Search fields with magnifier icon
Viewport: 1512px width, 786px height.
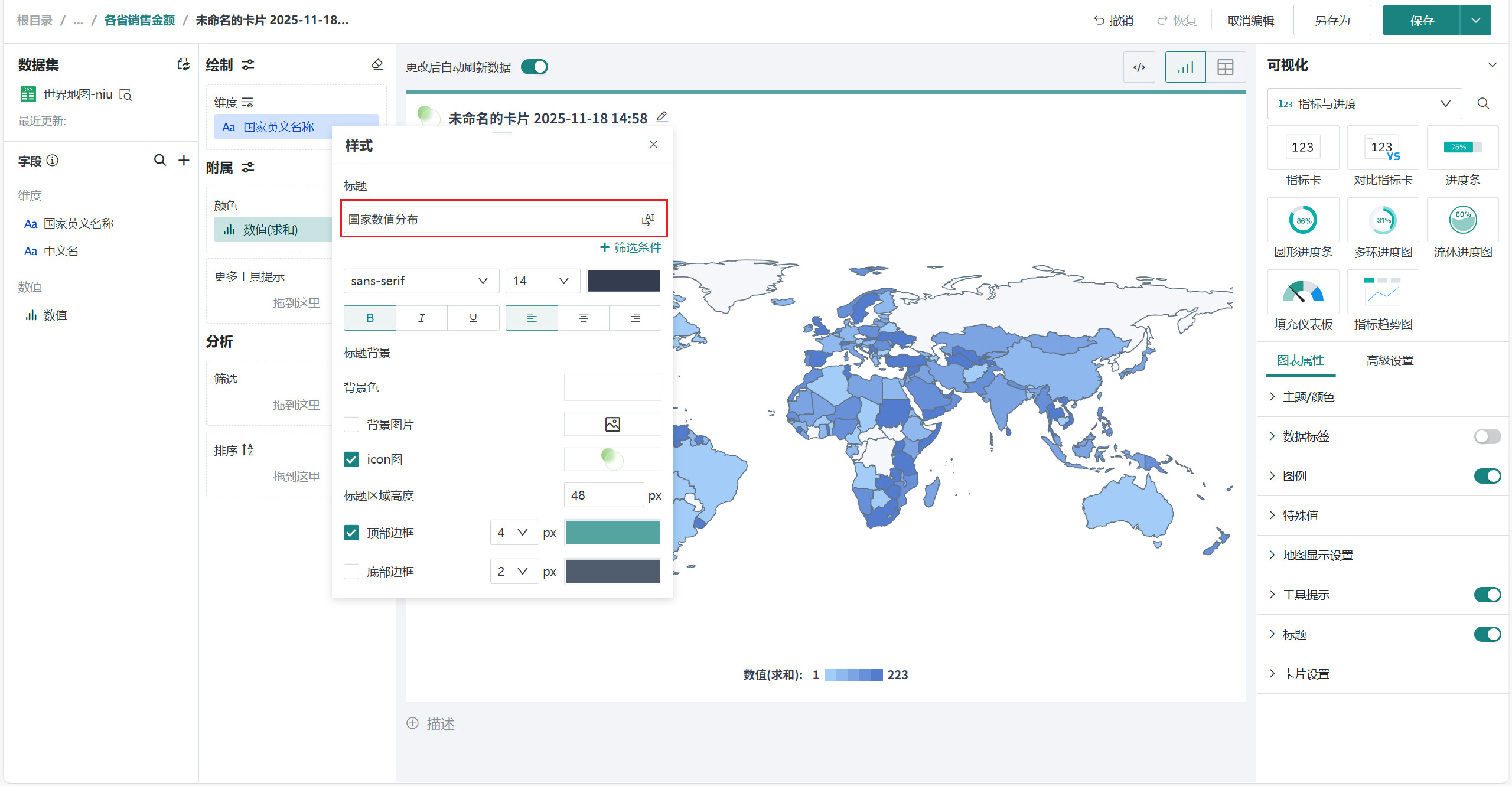159,160
